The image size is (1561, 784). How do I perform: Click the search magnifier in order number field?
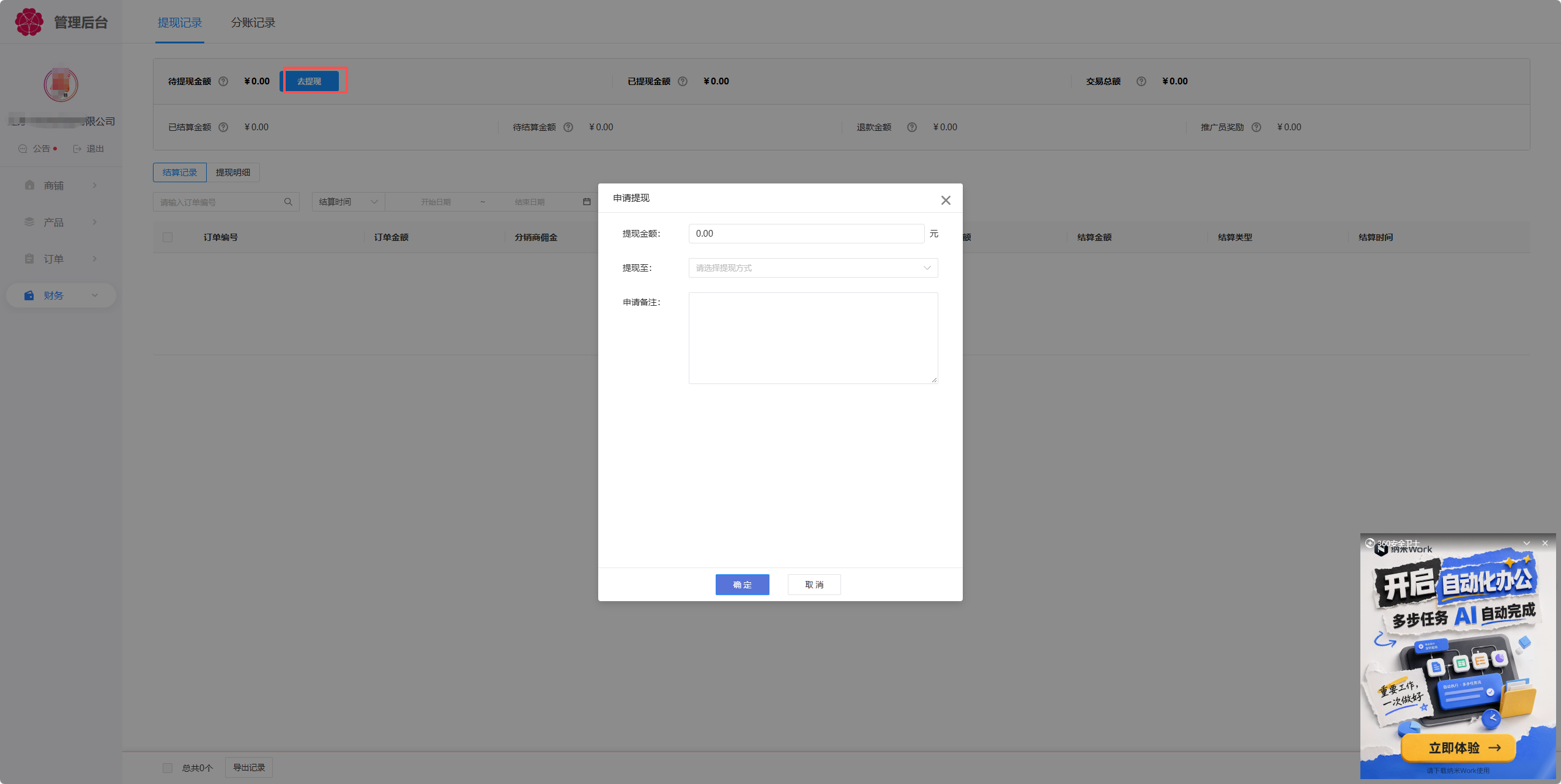288,202
